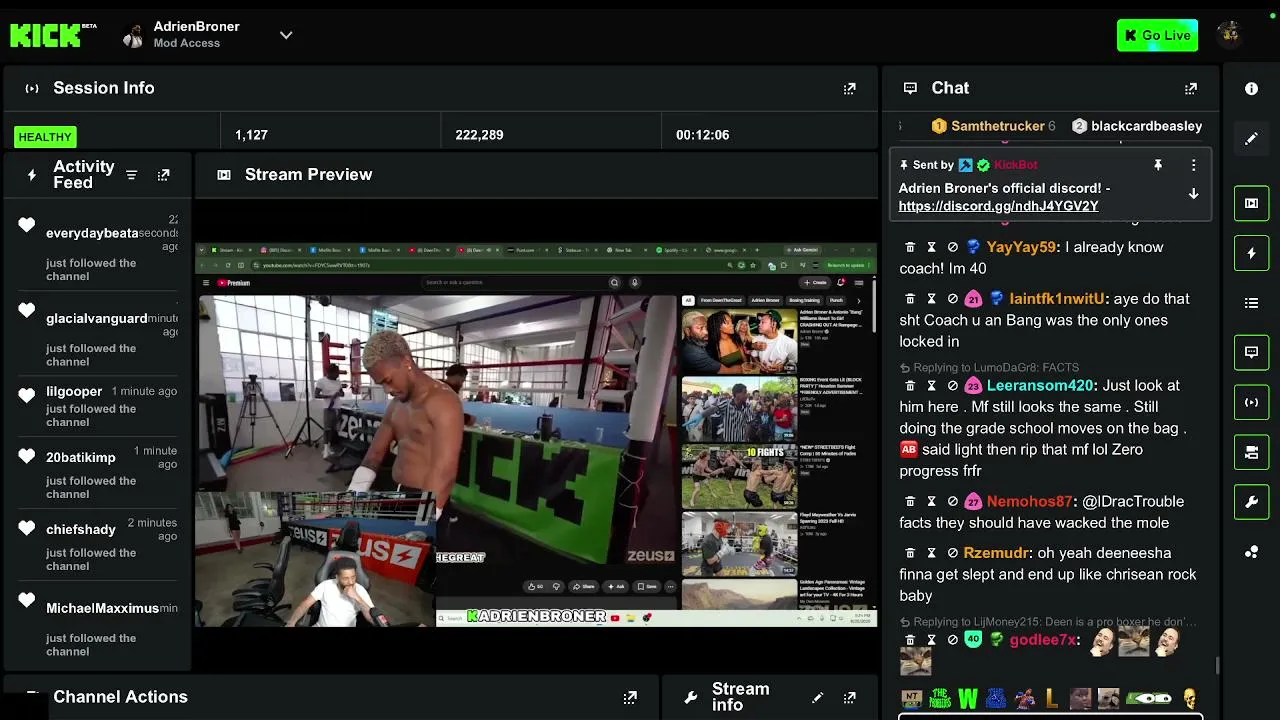Edit stream info with the pencil icon
The image size is (1280, 720).
(817, 697)
